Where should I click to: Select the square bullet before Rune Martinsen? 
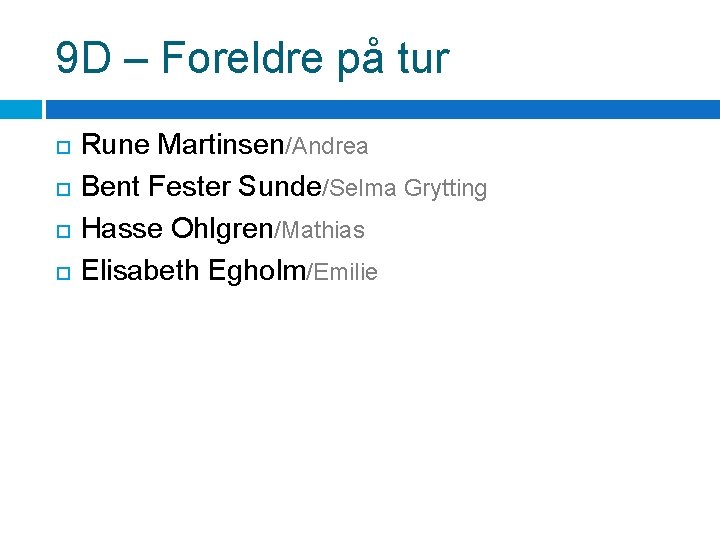coord(63,147)
